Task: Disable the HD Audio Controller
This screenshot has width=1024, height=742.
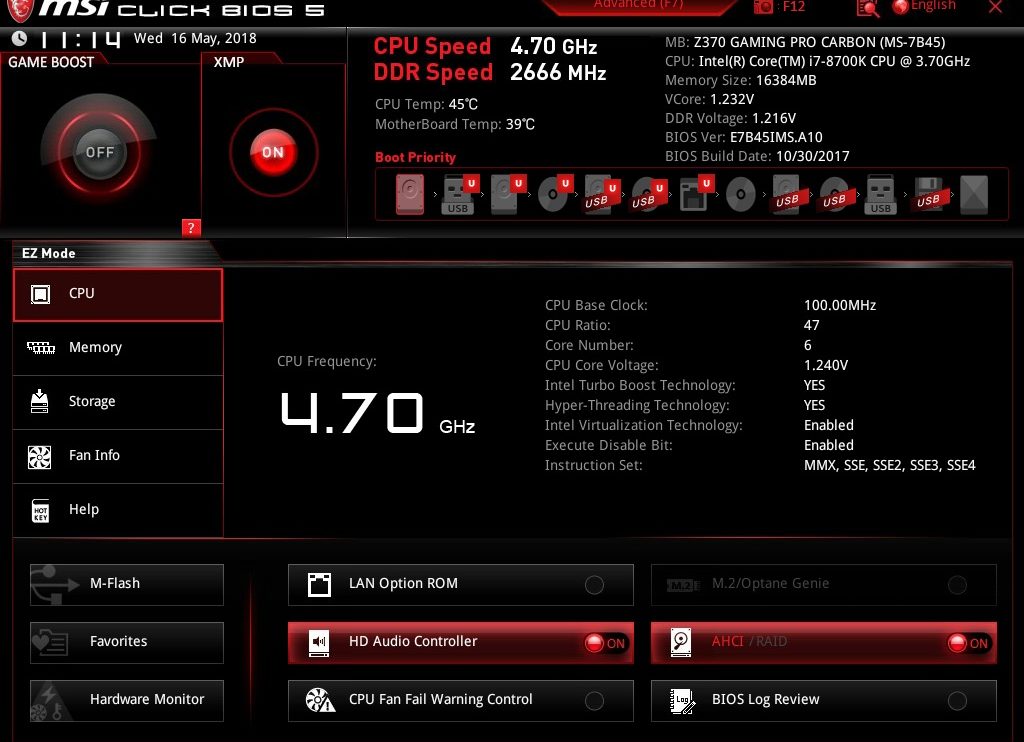Action: point(605,643)
